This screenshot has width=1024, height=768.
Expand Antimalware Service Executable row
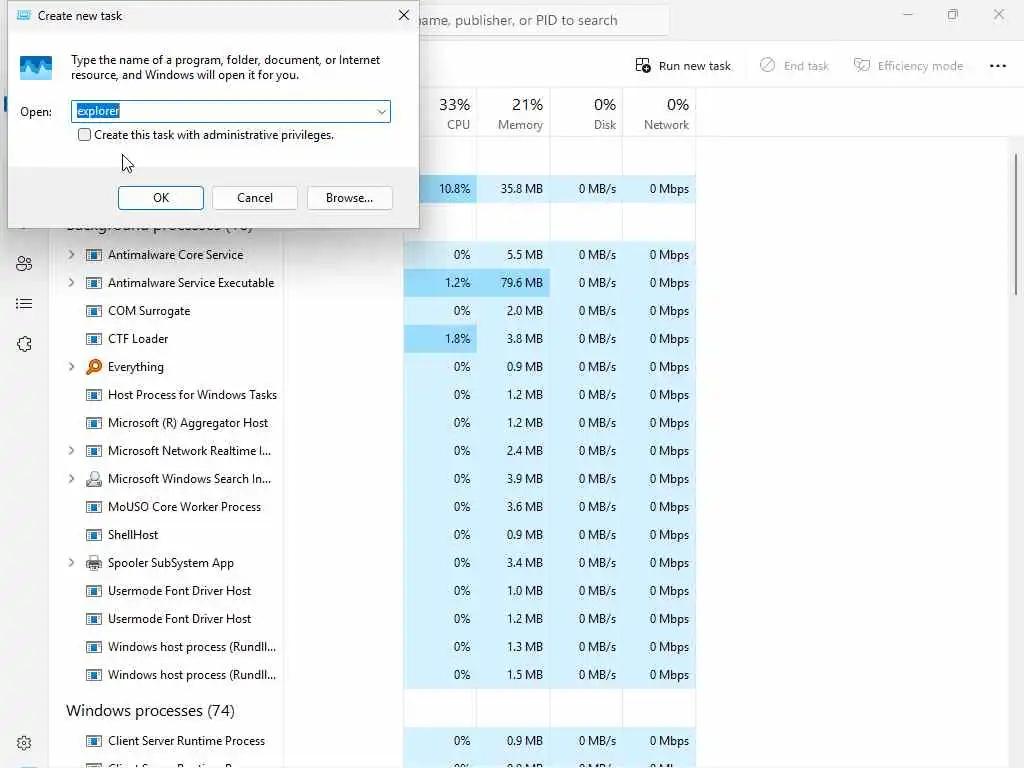(x=71, y=283)
